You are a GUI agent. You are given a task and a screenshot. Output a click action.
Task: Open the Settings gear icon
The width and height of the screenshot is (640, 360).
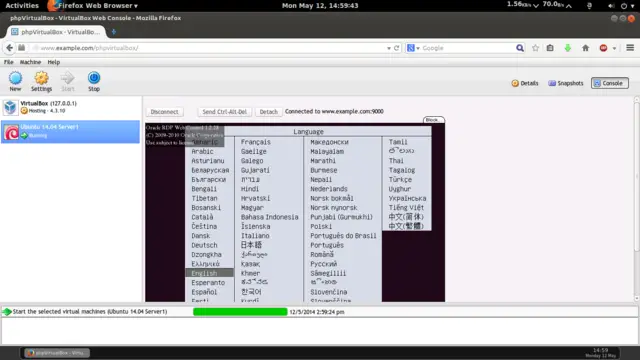(41, 78)
